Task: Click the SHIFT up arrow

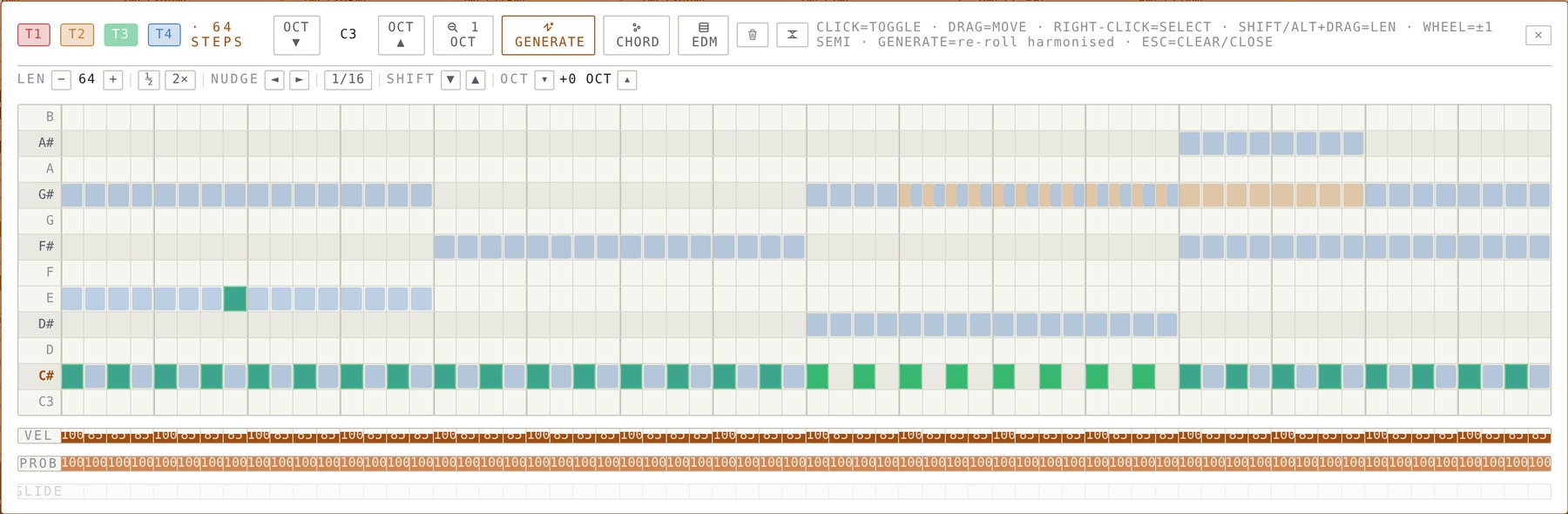Action: pyautogui.click(x=475, y=79)
